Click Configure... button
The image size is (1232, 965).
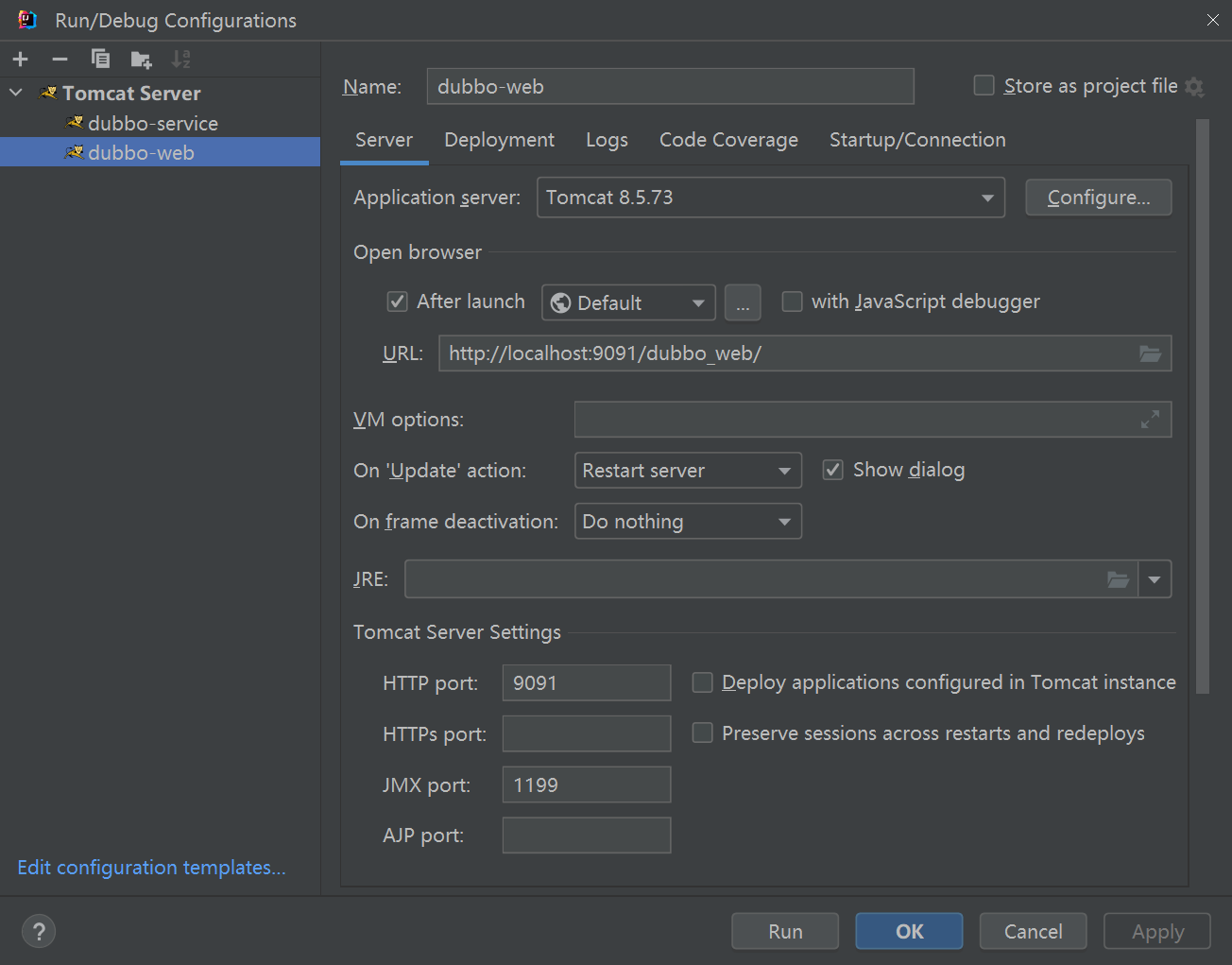[x=1099, y=198]
